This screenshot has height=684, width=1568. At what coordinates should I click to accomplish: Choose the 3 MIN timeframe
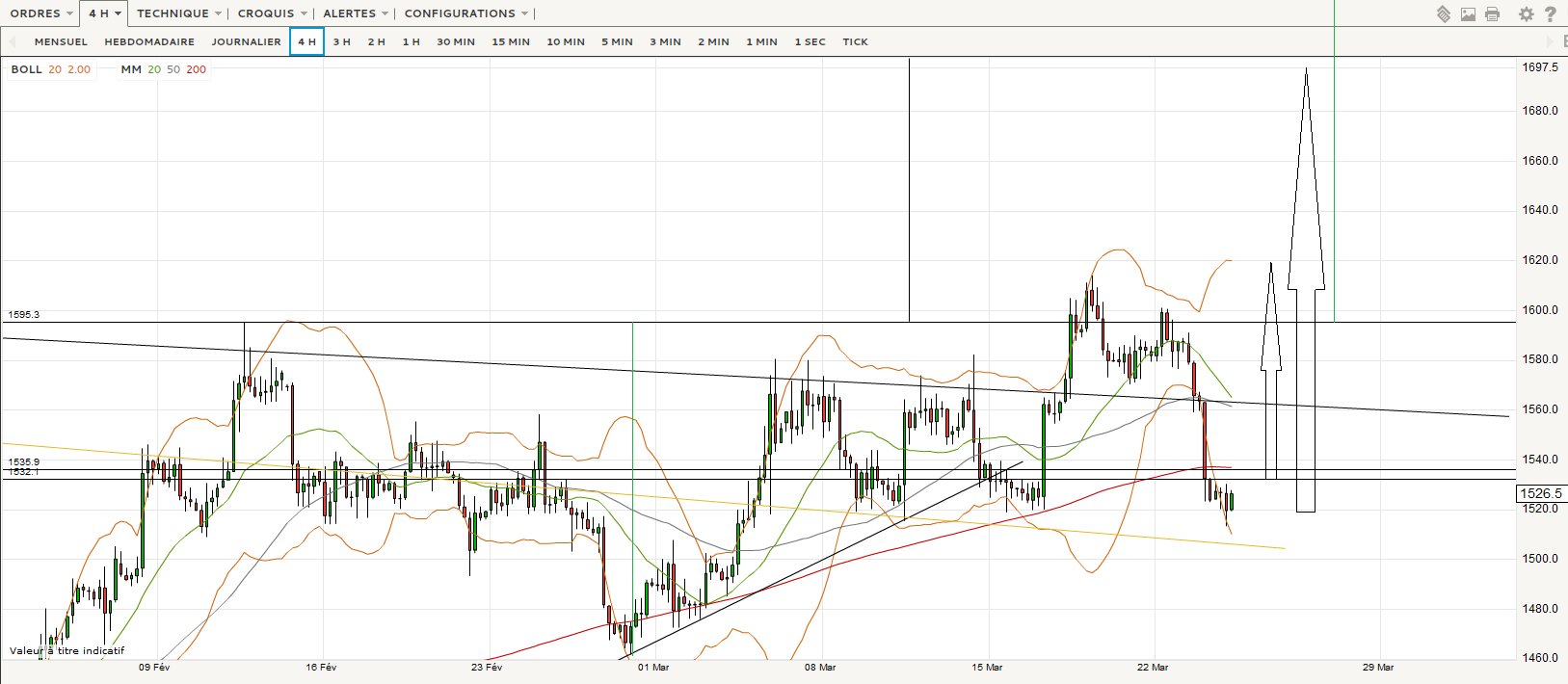coord(665,41)
